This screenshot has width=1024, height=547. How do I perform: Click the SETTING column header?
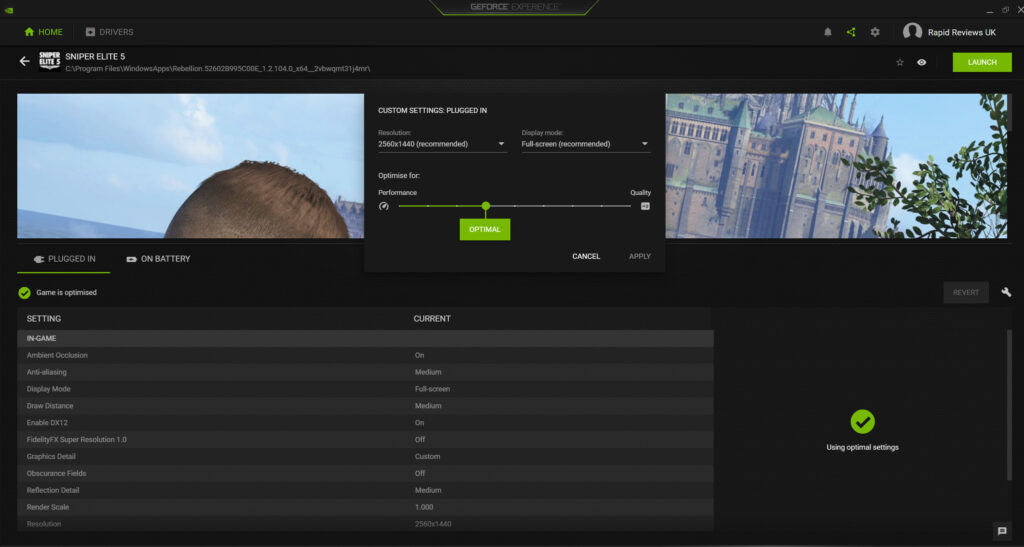tap(44, 319)
